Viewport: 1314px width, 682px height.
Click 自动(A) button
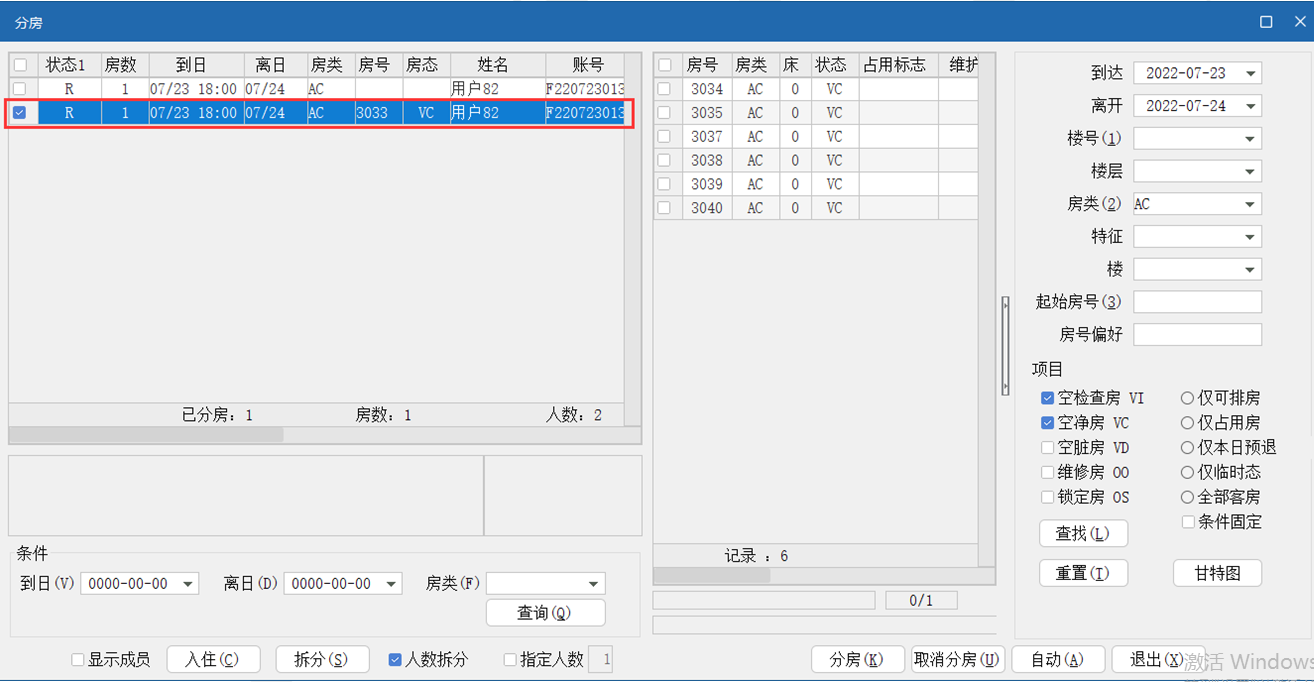point(1058,660)
